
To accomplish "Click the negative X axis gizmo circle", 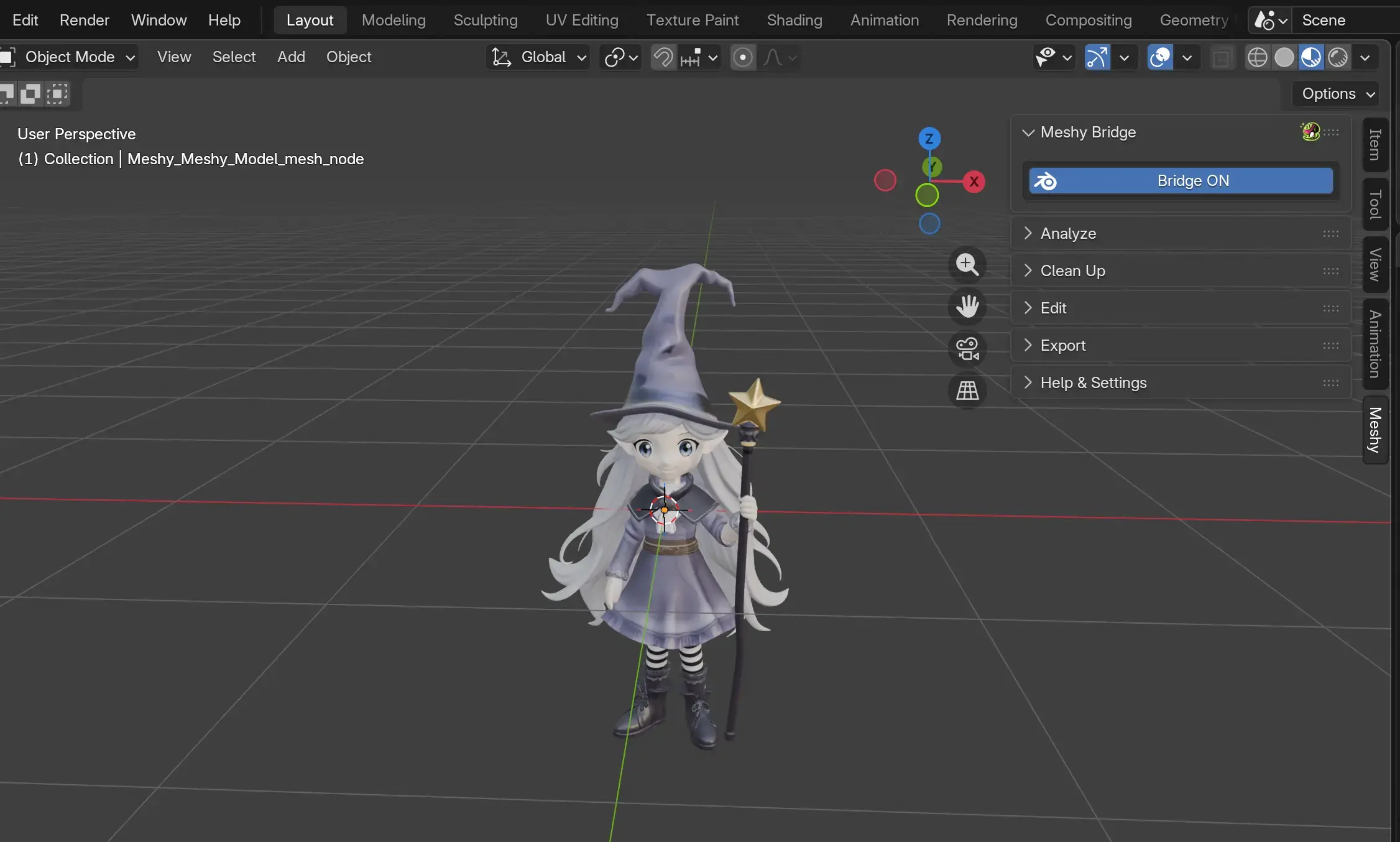I will [885, 181].
